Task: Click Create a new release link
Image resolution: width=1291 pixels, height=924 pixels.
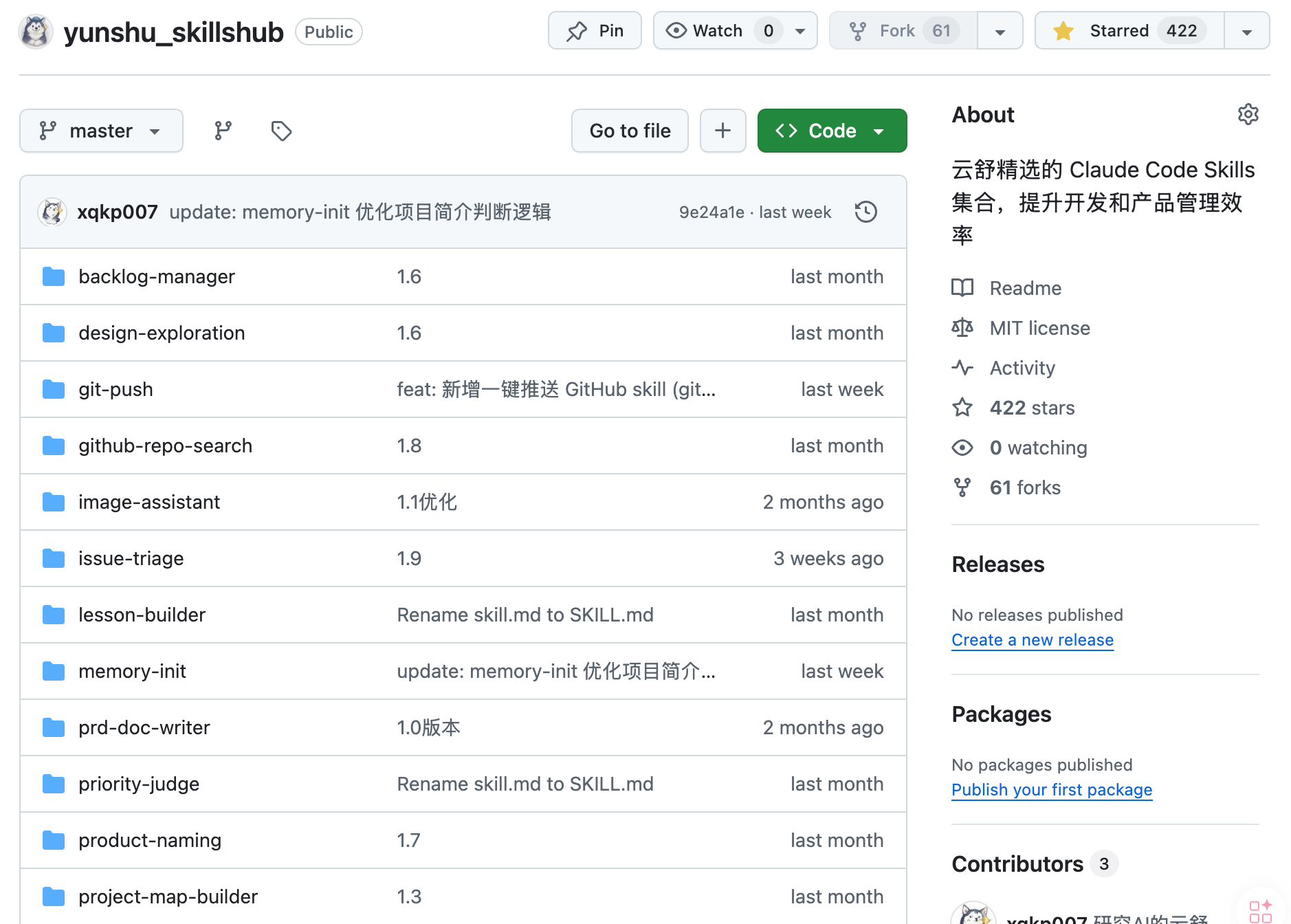Action: [1032, 640]
